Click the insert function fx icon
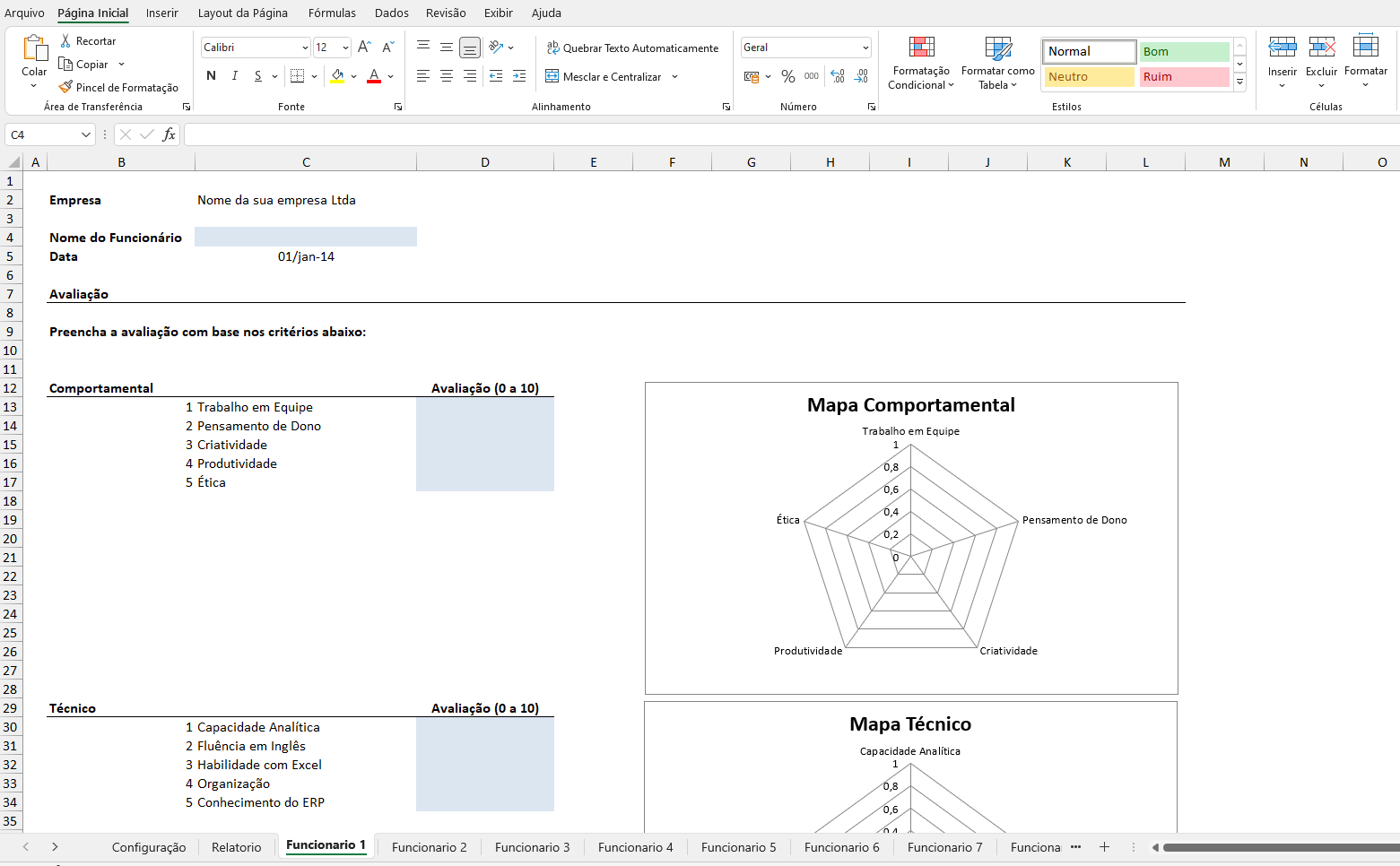 pos(169,134)
